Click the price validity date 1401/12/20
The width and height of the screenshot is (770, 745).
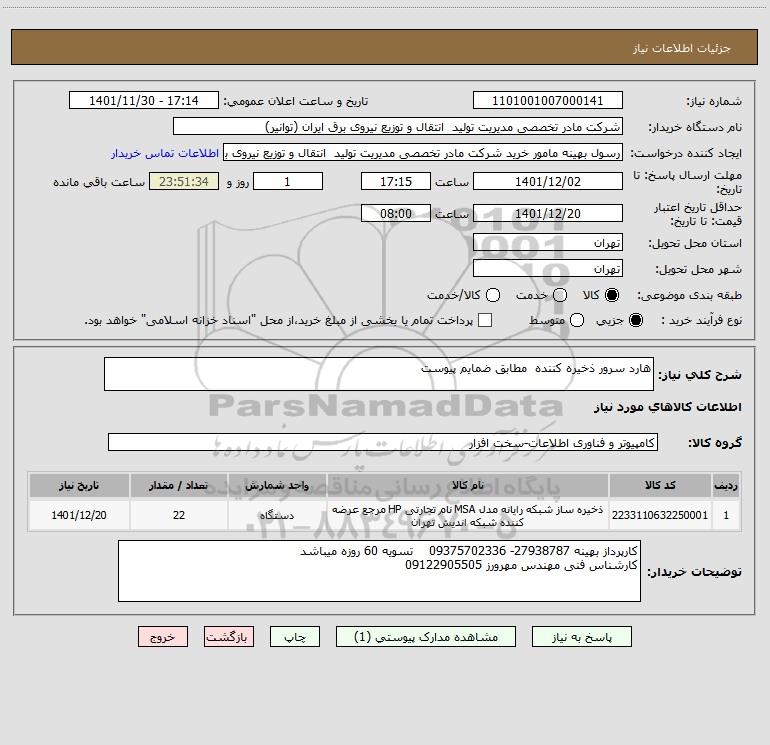point(548,214)
